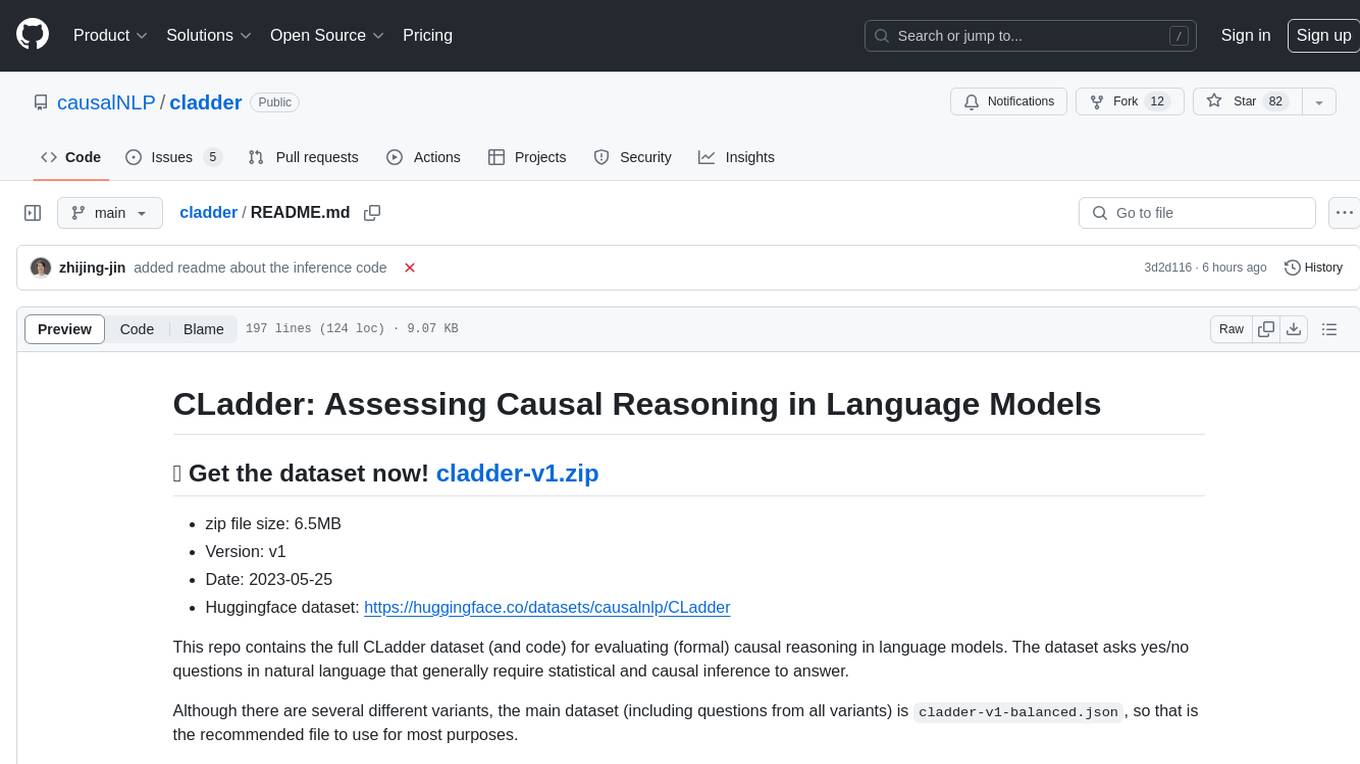Focus the Search or jump to field

pos(1032,35)
